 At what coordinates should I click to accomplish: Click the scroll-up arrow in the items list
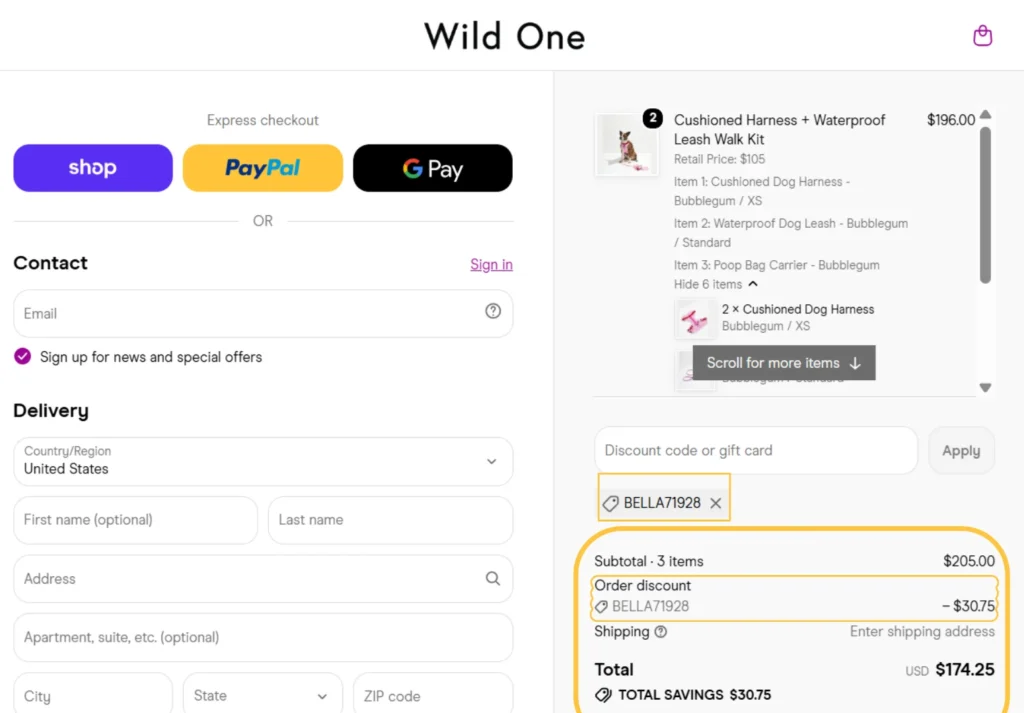[985, 115]
